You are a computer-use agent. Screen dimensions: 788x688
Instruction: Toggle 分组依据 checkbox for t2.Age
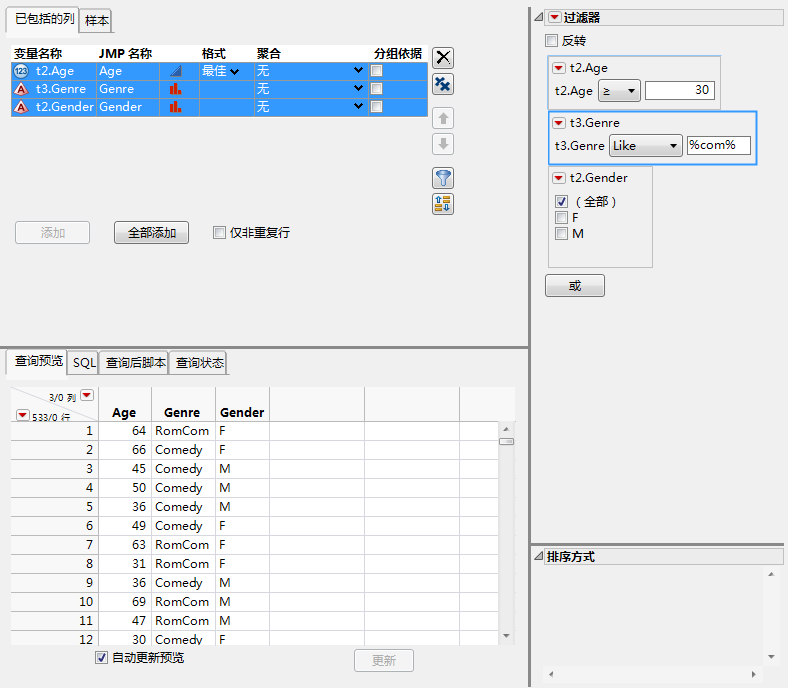click(x=376, y=71)
